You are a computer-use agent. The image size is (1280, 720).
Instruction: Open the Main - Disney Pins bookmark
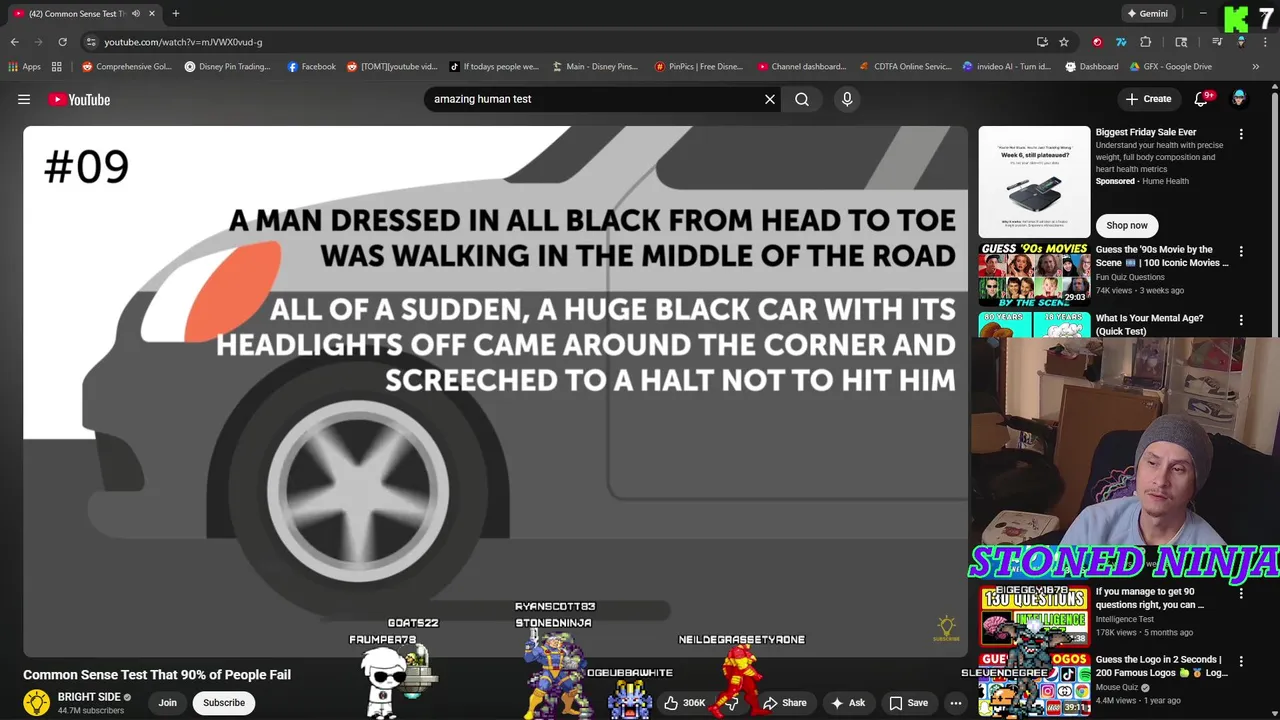(x=594, y=67)
